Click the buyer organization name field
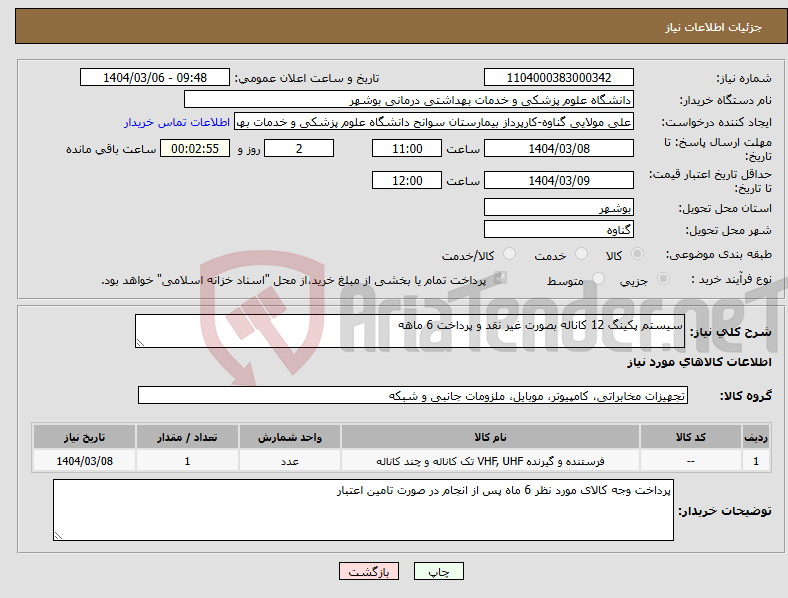The image size is (788, 598). pos(409,99)
